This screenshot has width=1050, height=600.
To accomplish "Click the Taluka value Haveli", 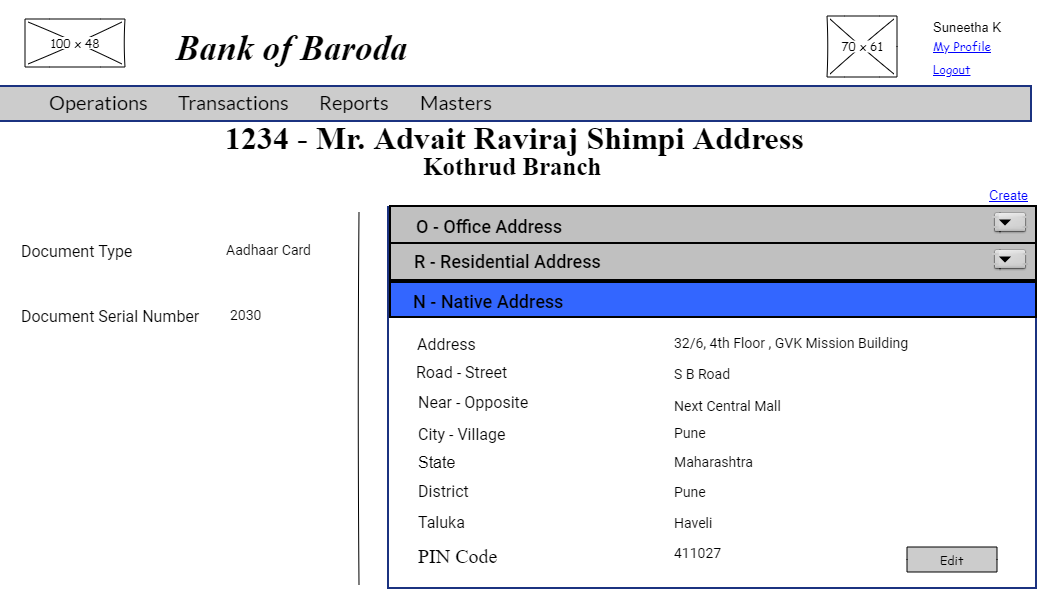I will coord(692,523).
